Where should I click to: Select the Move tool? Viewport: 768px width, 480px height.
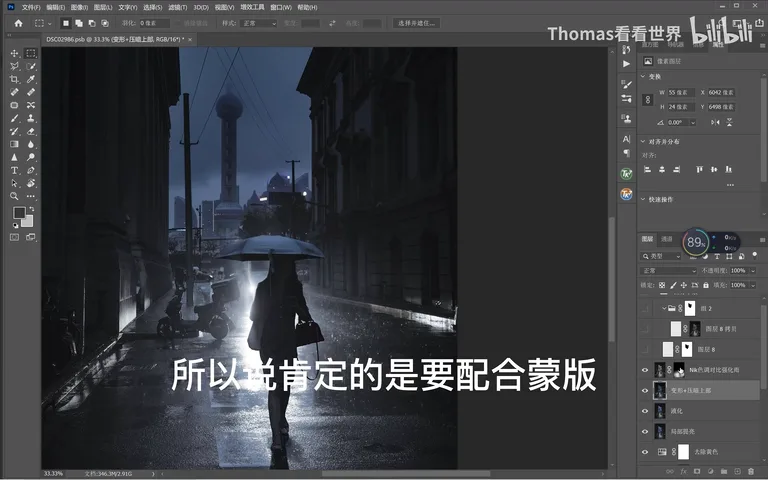click(14, 53)
